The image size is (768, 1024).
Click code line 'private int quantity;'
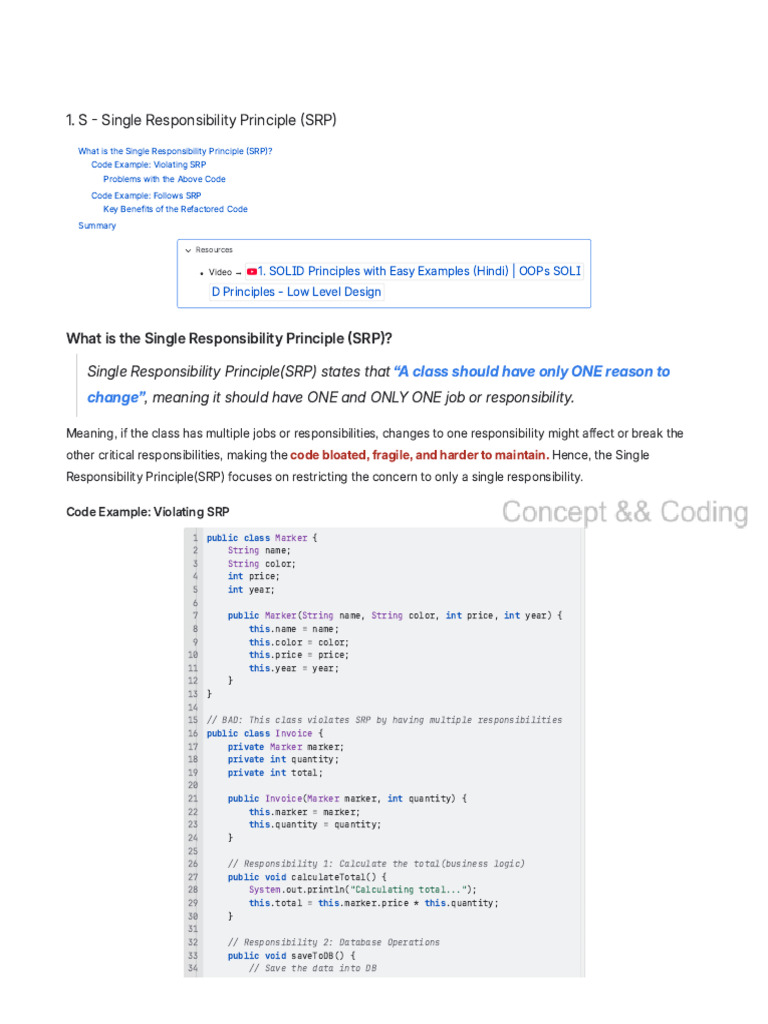[283, 760]
